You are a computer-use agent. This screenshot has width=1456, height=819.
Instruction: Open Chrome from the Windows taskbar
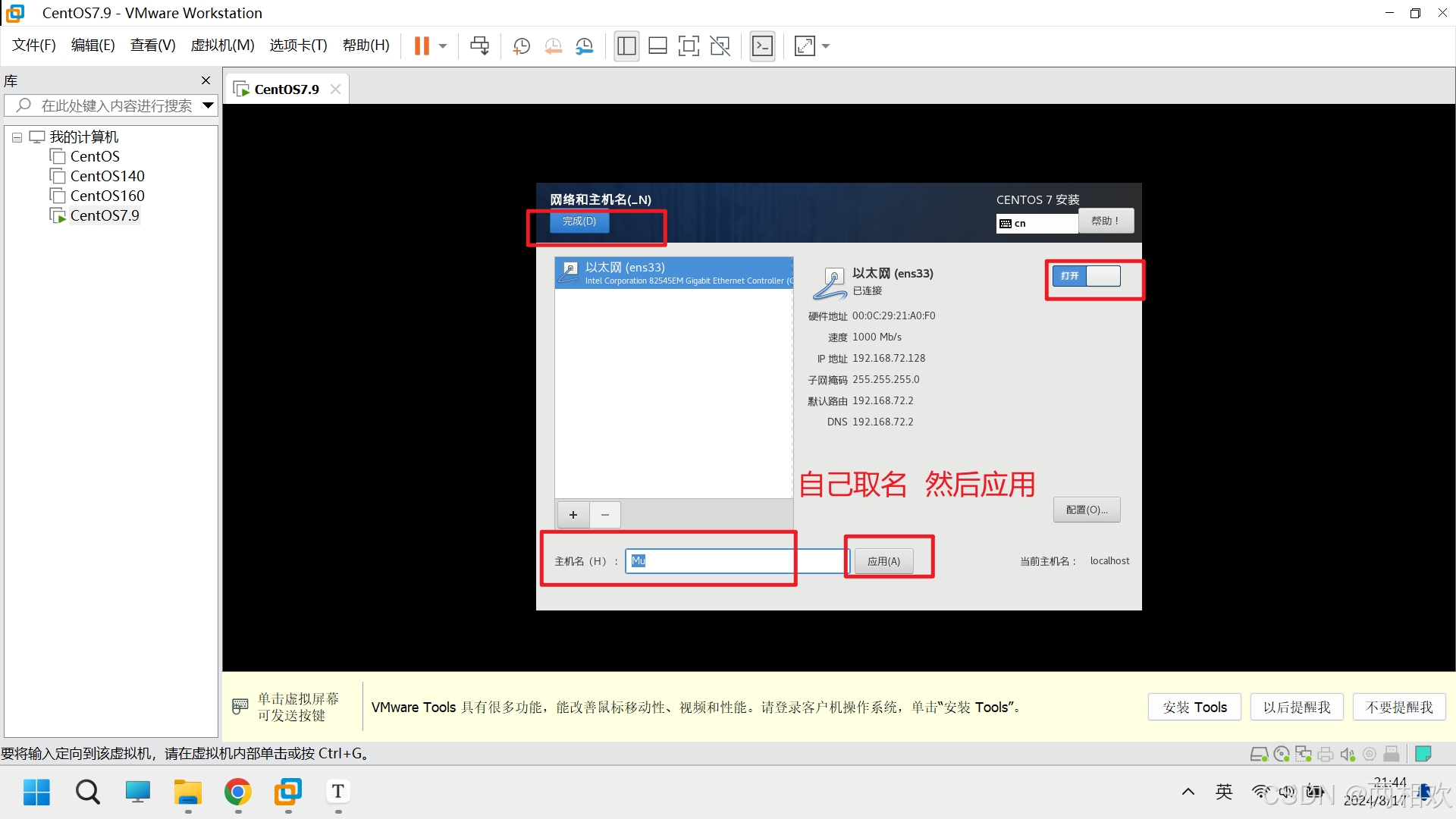(238, 792)
